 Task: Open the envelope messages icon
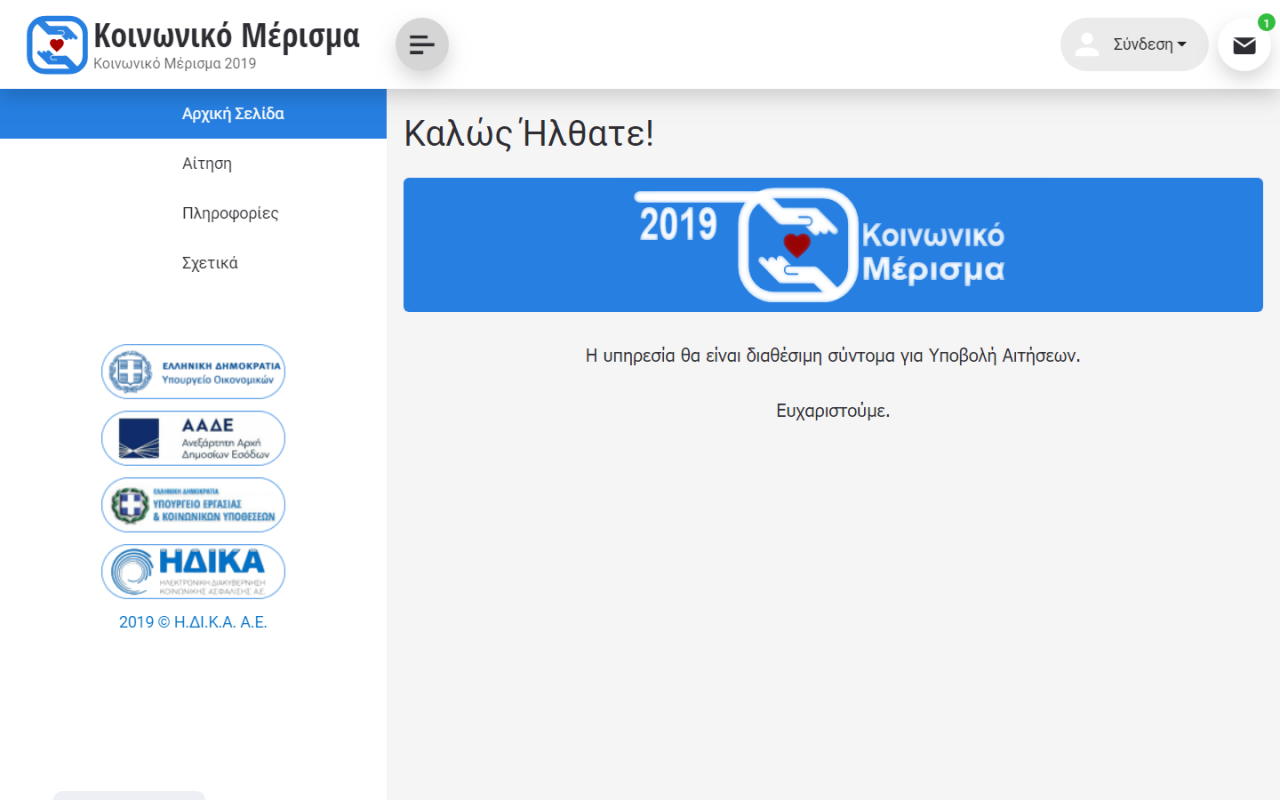tap(1244, 45)
